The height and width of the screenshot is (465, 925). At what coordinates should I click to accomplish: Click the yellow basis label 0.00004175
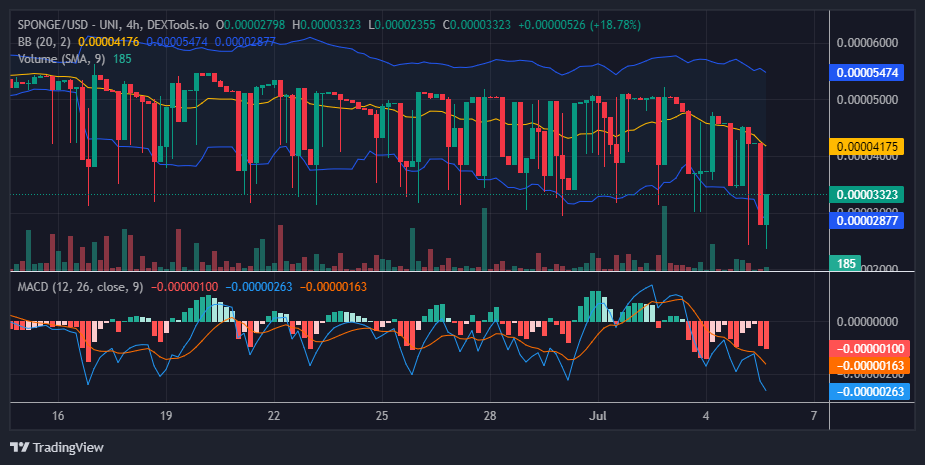[x=867, y=146]
